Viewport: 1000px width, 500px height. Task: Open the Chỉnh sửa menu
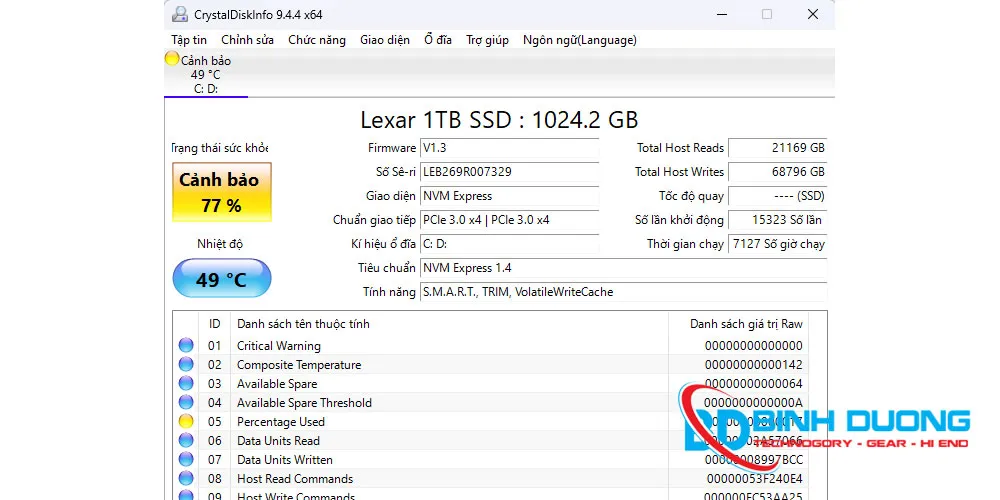pyautogui.click(x=247, y=40)
